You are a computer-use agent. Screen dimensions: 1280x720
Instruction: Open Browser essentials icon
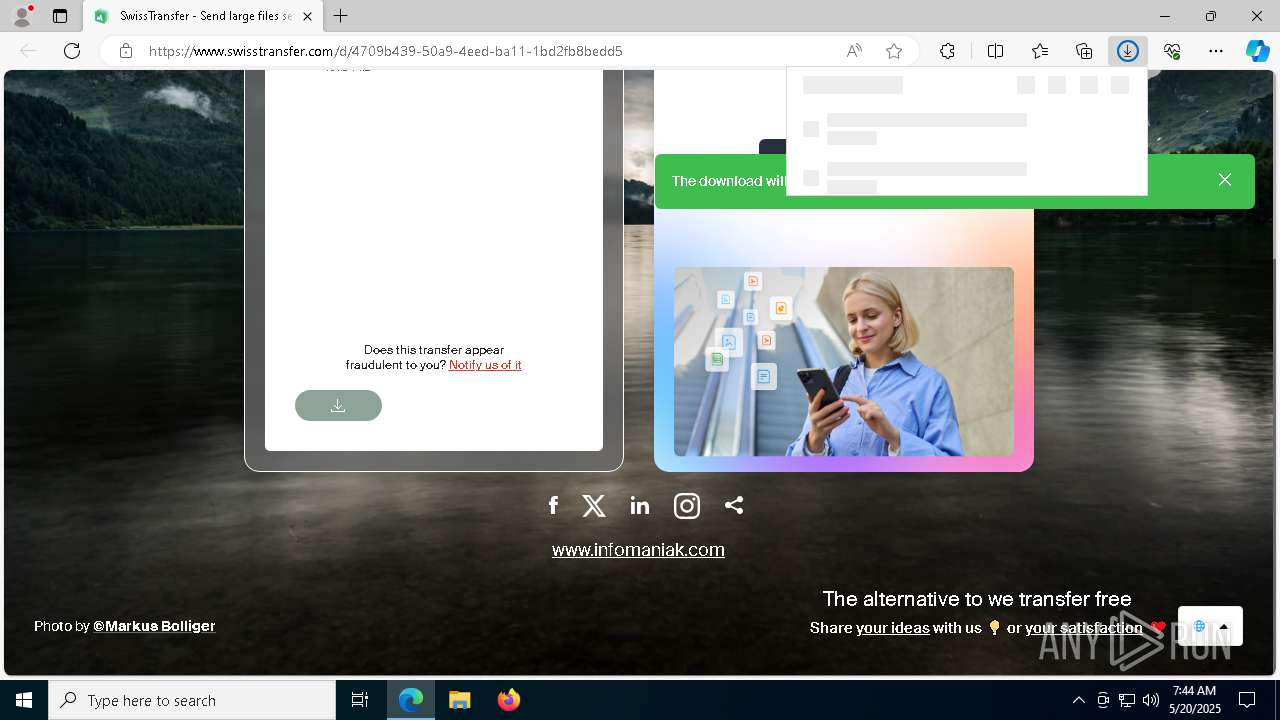pyautogui.click(x=1172, y=51)
